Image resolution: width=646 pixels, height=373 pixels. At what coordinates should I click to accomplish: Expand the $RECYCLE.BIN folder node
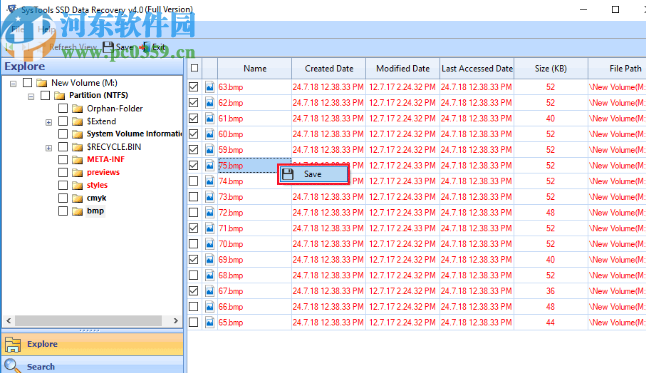[49, 148]
